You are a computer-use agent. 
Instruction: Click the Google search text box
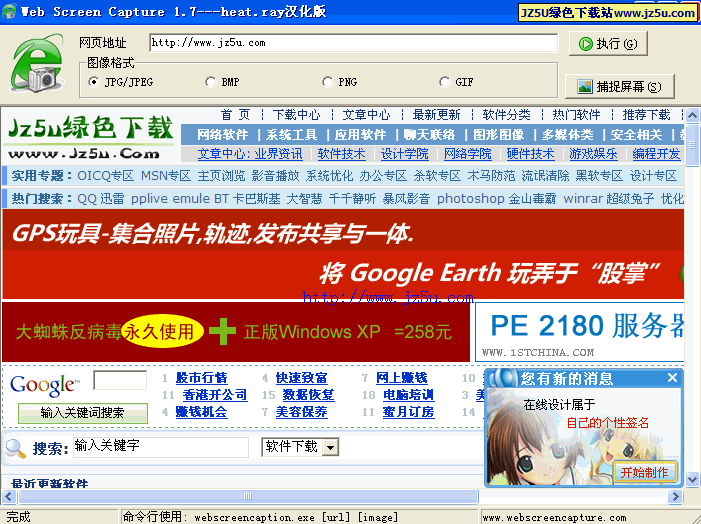[x=120, y=380]
